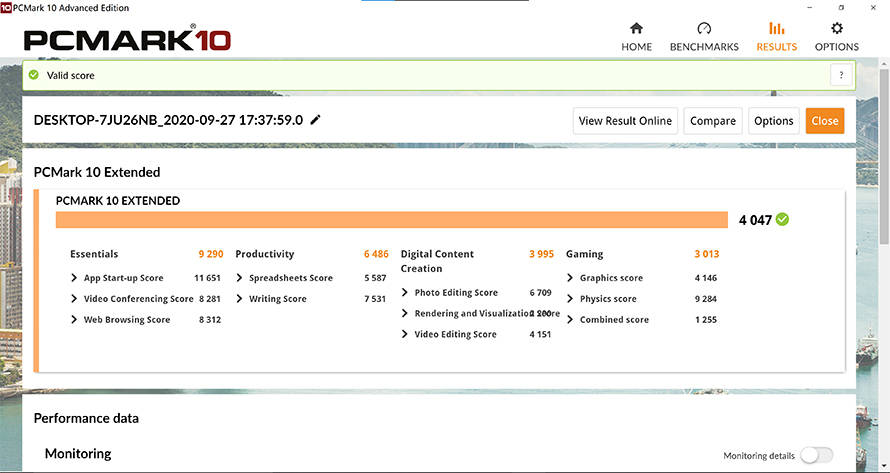Select the Results bar chart icon
890x473 pixels.
pyautogui.click(x=776, y=28)
